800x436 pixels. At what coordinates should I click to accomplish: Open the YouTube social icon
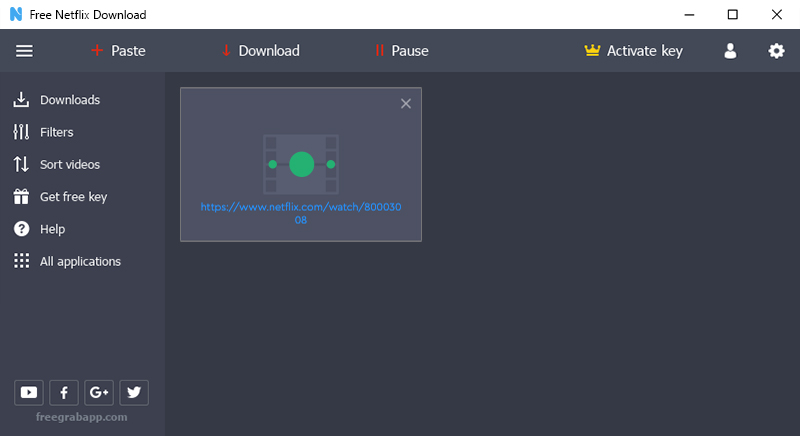coord(29,392)
